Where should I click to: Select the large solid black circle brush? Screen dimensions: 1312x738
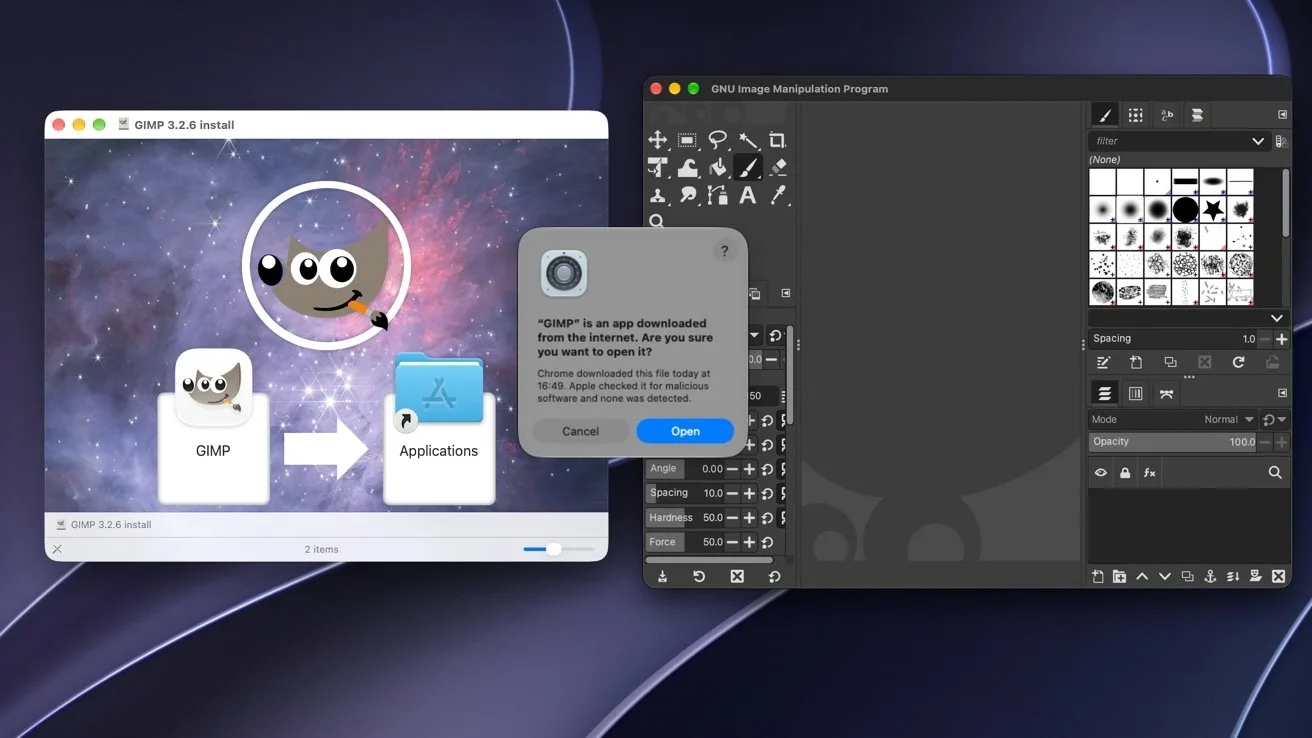pos(1185,210)
